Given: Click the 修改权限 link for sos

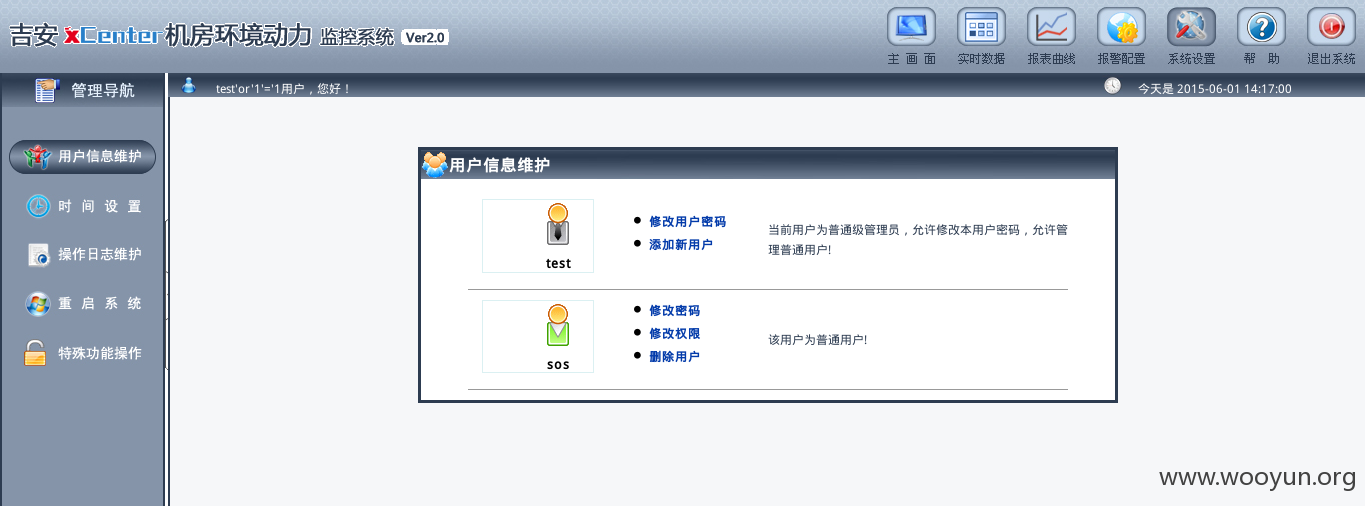Looking at the screenshot, I should click(x=674, y=334).
